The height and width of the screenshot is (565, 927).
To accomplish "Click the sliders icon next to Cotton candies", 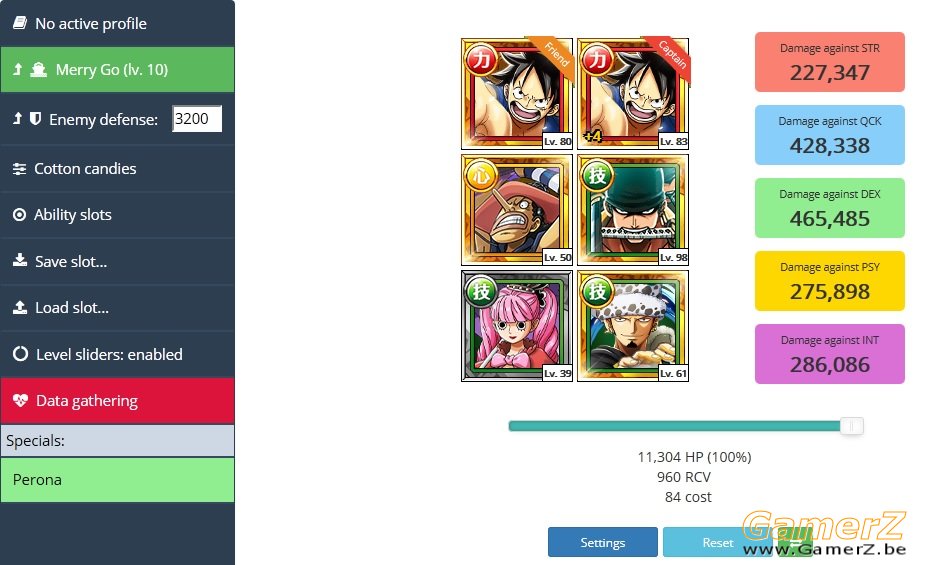I will point(20,169).
